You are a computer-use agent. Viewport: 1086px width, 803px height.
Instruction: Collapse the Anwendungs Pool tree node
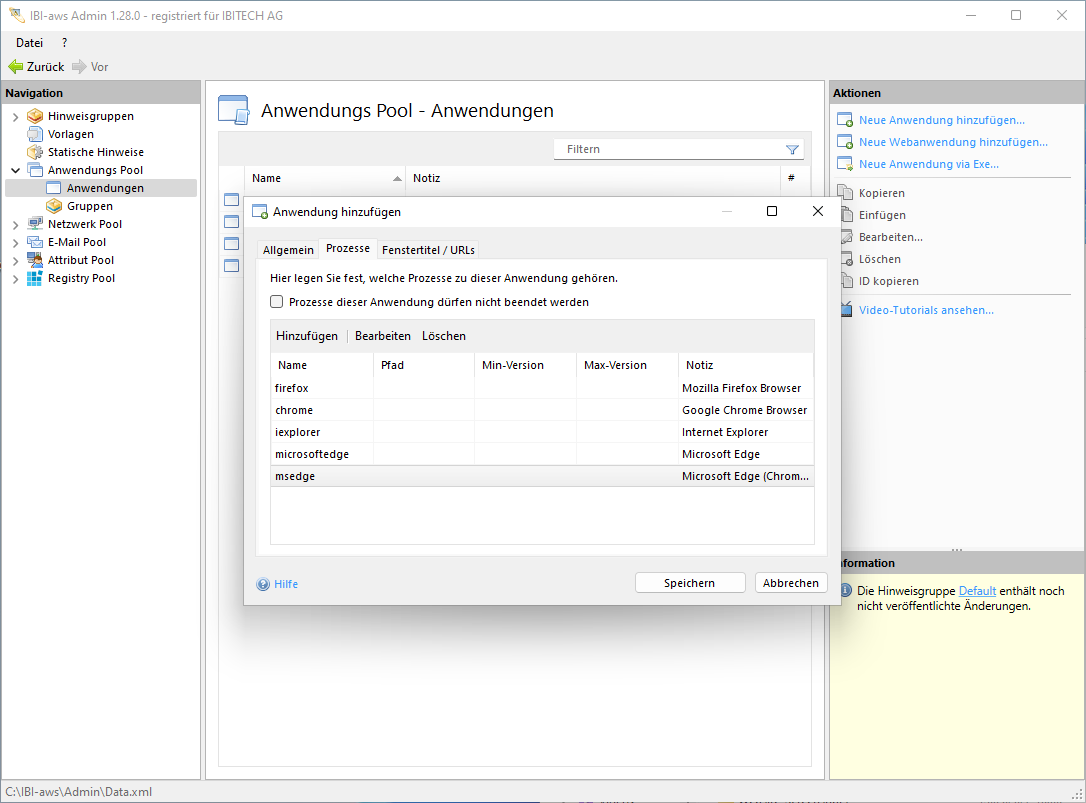[15, 171]
